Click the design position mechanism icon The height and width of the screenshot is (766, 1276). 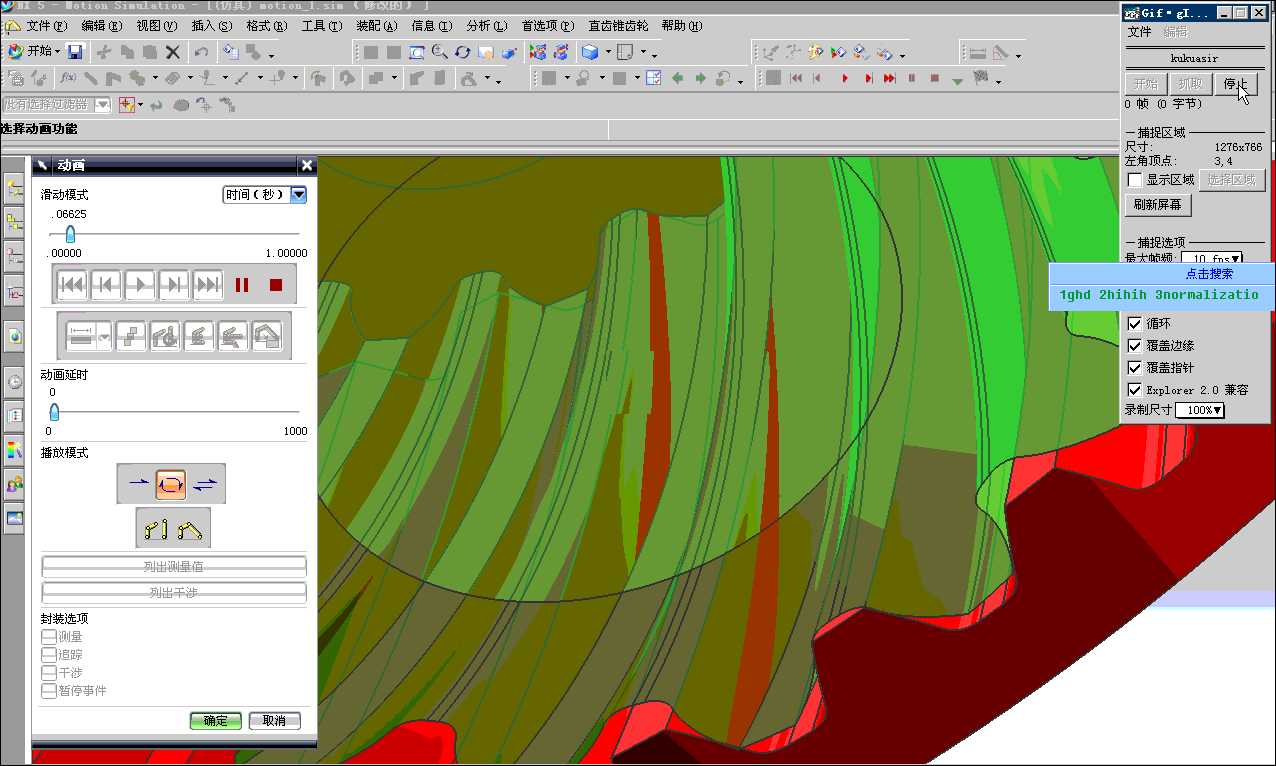(x=155, y=528)
